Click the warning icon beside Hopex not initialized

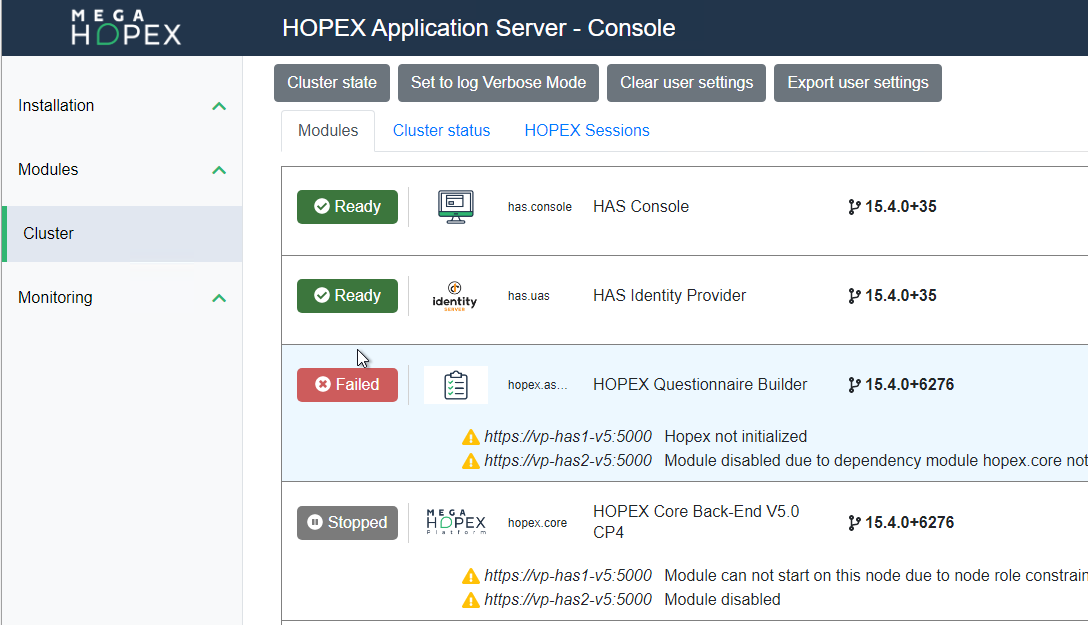(x=471, y=437)
